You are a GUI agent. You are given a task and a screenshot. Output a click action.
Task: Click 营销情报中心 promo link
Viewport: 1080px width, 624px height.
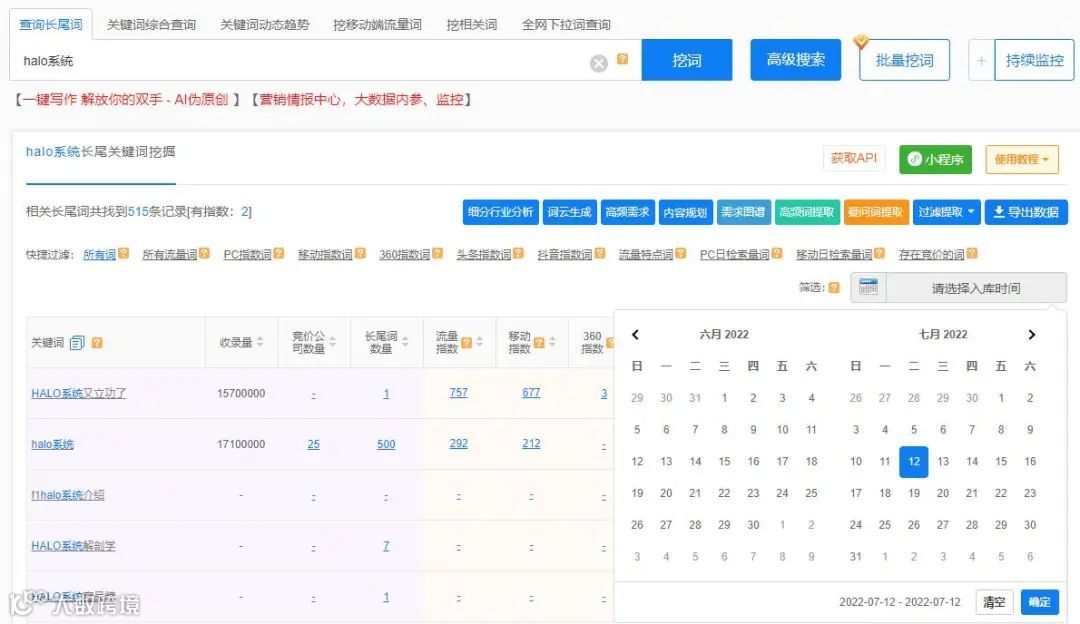pyautogui.click(x=360, y=100)
